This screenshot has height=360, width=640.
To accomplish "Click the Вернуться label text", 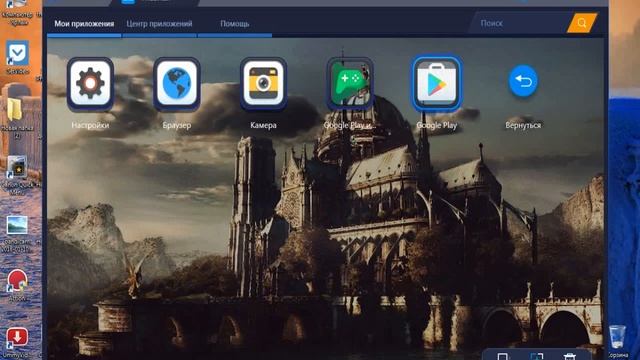I will tap(523, 125).
